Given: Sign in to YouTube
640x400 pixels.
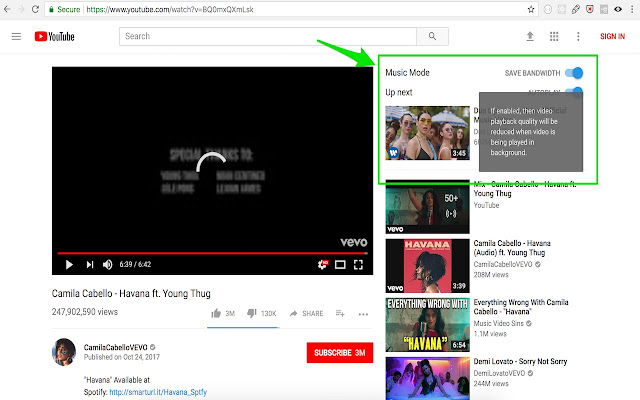Looking at the screenshot, I should click(612, 36).
